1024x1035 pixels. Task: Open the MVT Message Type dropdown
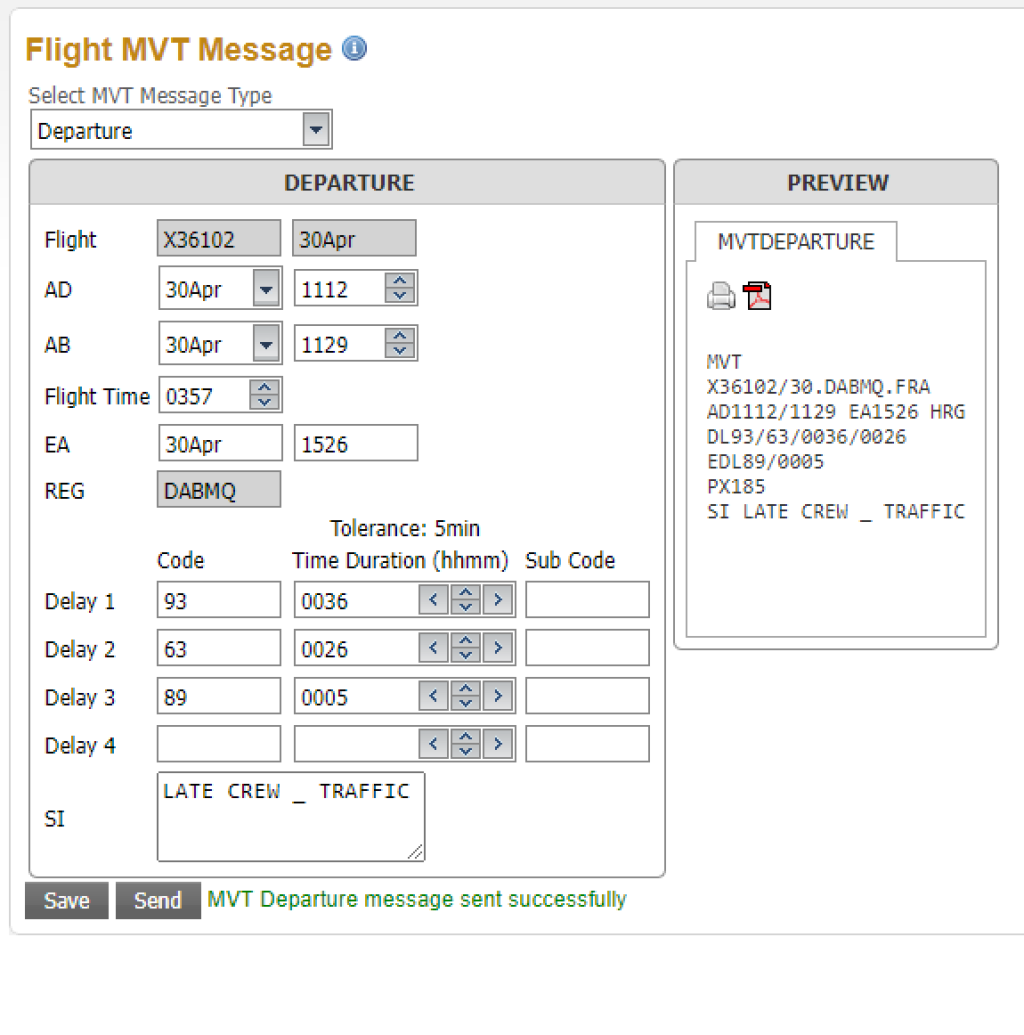click(316, 130)
